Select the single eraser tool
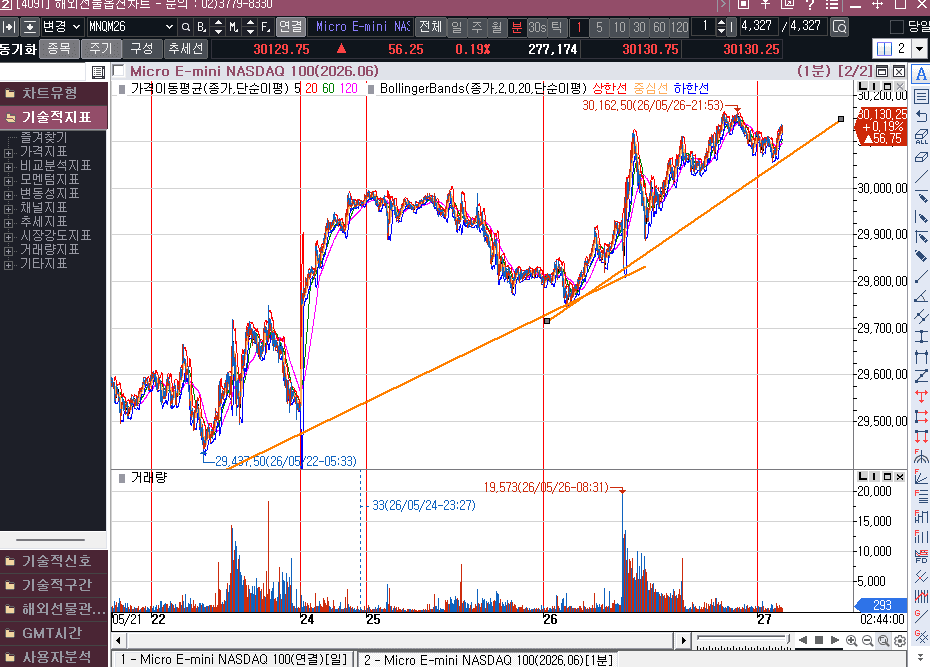Viewport: 930px width, 667px height. (x=921, y=157)
